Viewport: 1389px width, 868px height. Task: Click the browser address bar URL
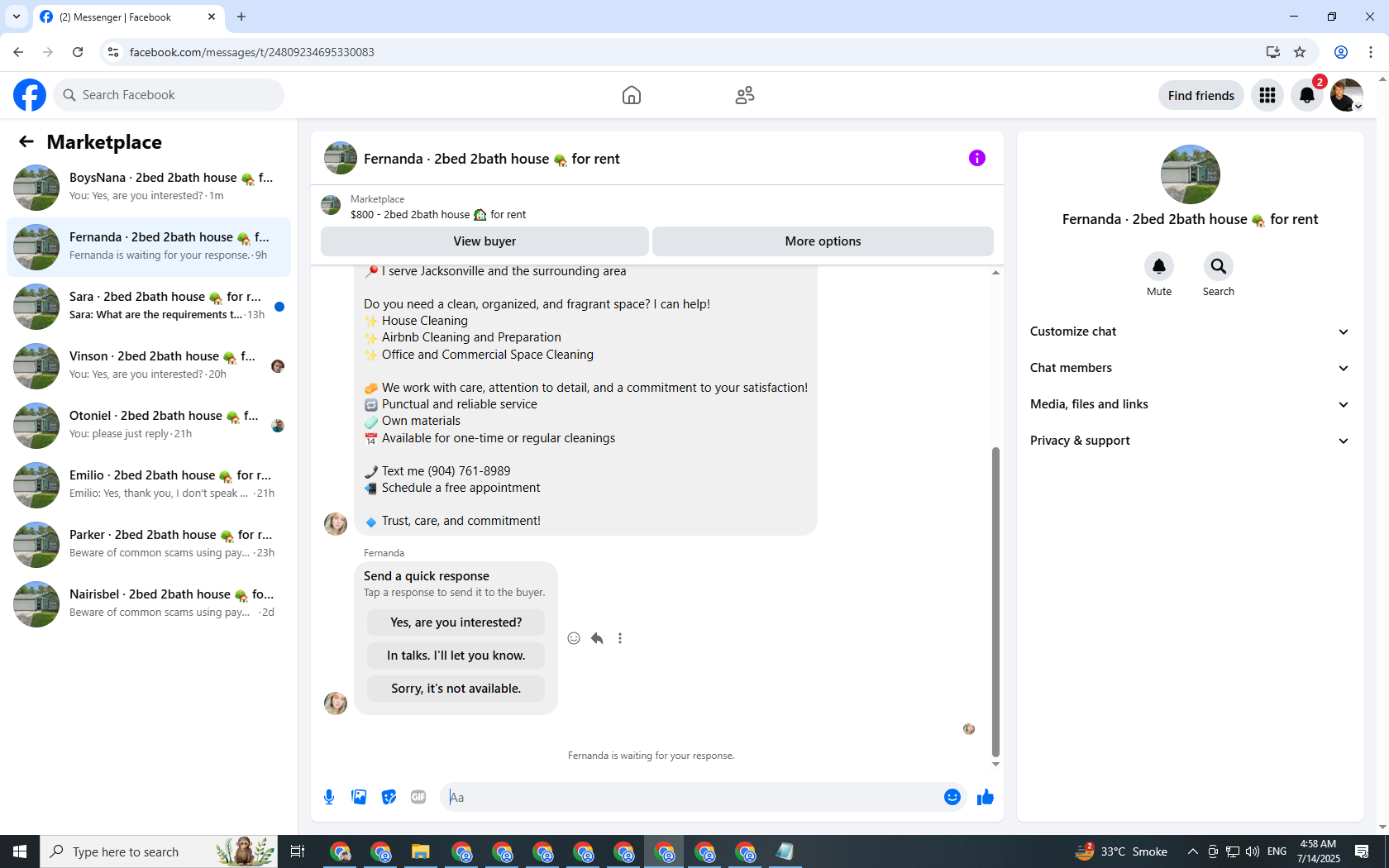[x=251, y=52]
